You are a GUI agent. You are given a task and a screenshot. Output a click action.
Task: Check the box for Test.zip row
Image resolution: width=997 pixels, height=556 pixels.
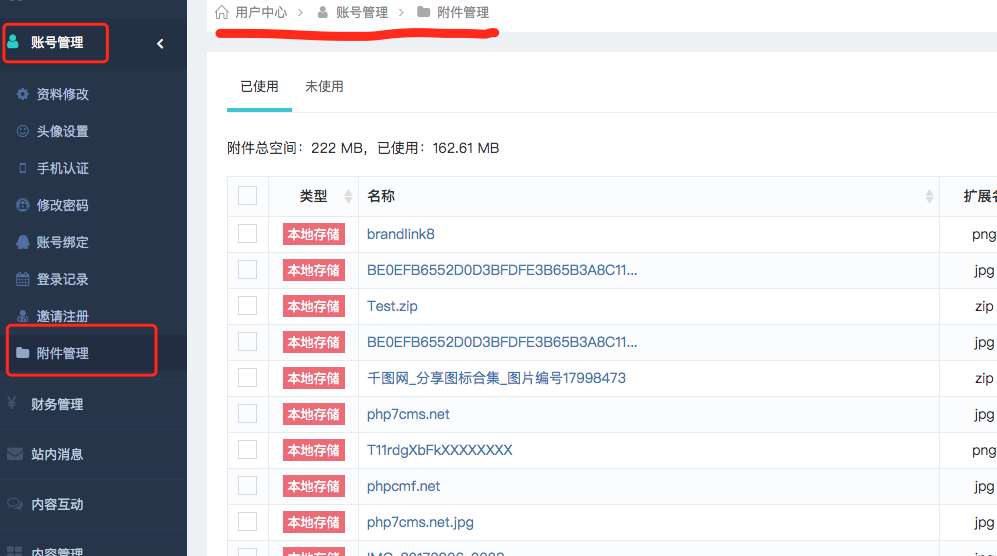click(x=247, y=305)
